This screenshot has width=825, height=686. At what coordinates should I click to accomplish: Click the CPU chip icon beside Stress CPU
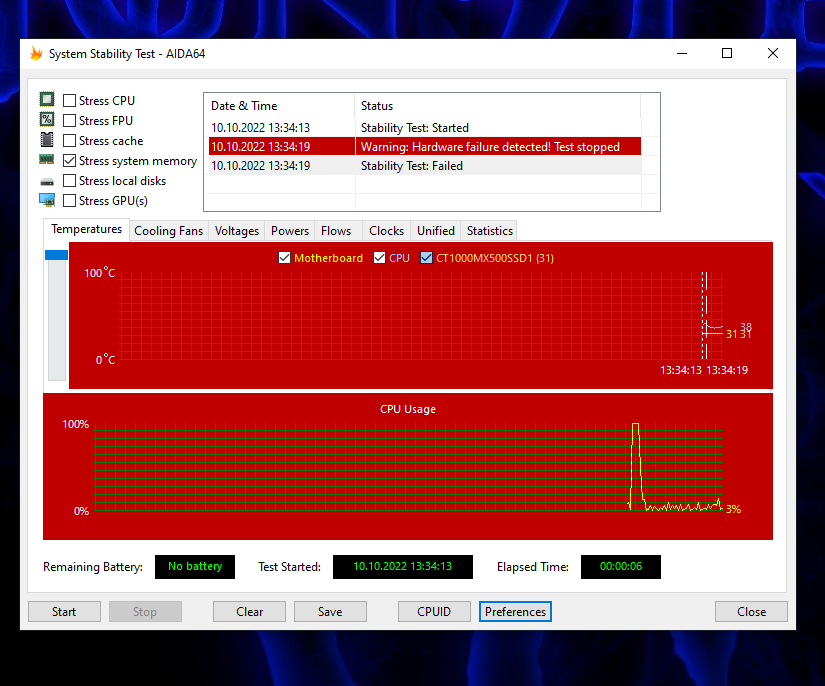point(47,99)
